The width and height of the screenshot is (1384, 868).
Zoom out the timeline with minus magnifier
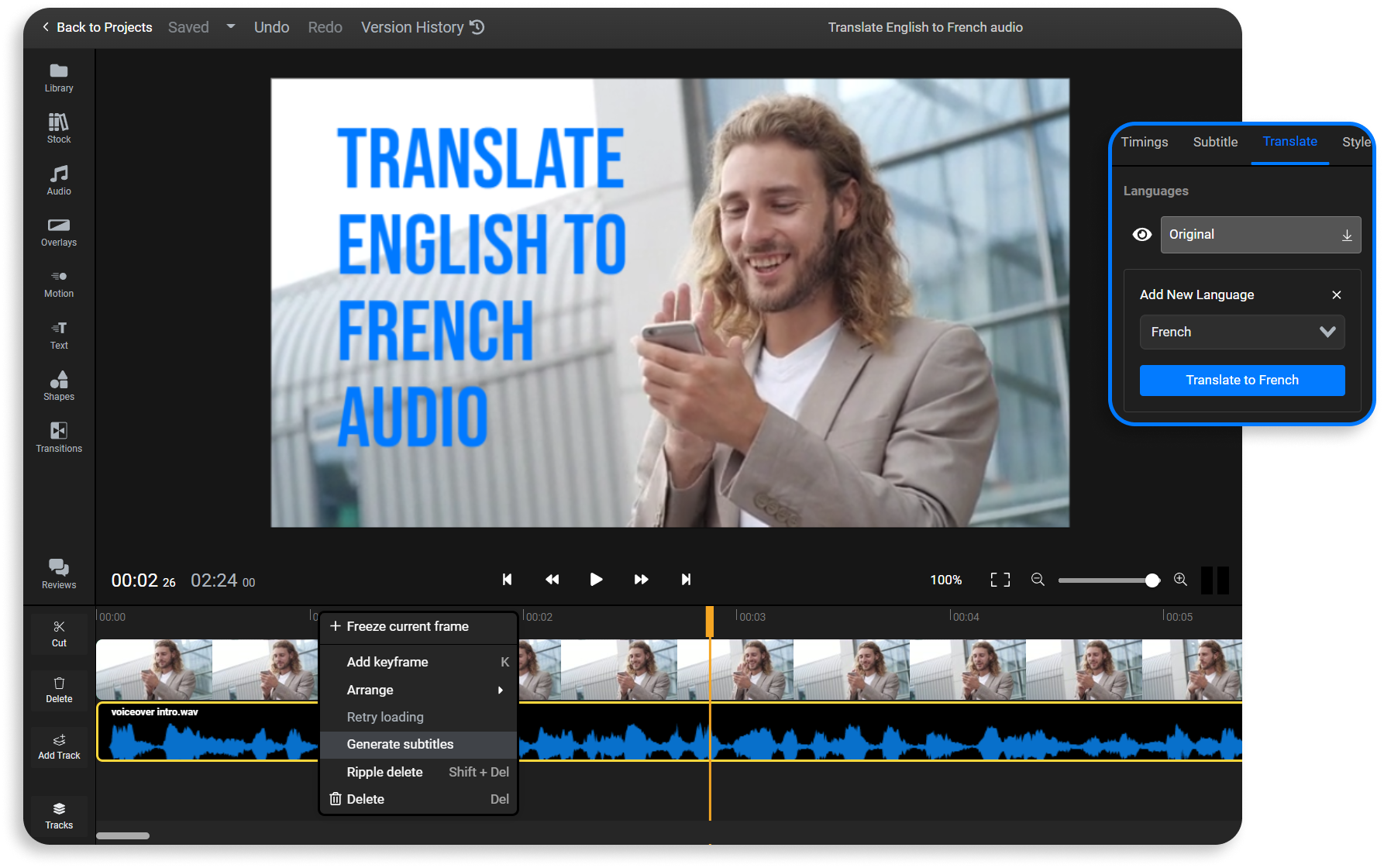pos(1038,580)
